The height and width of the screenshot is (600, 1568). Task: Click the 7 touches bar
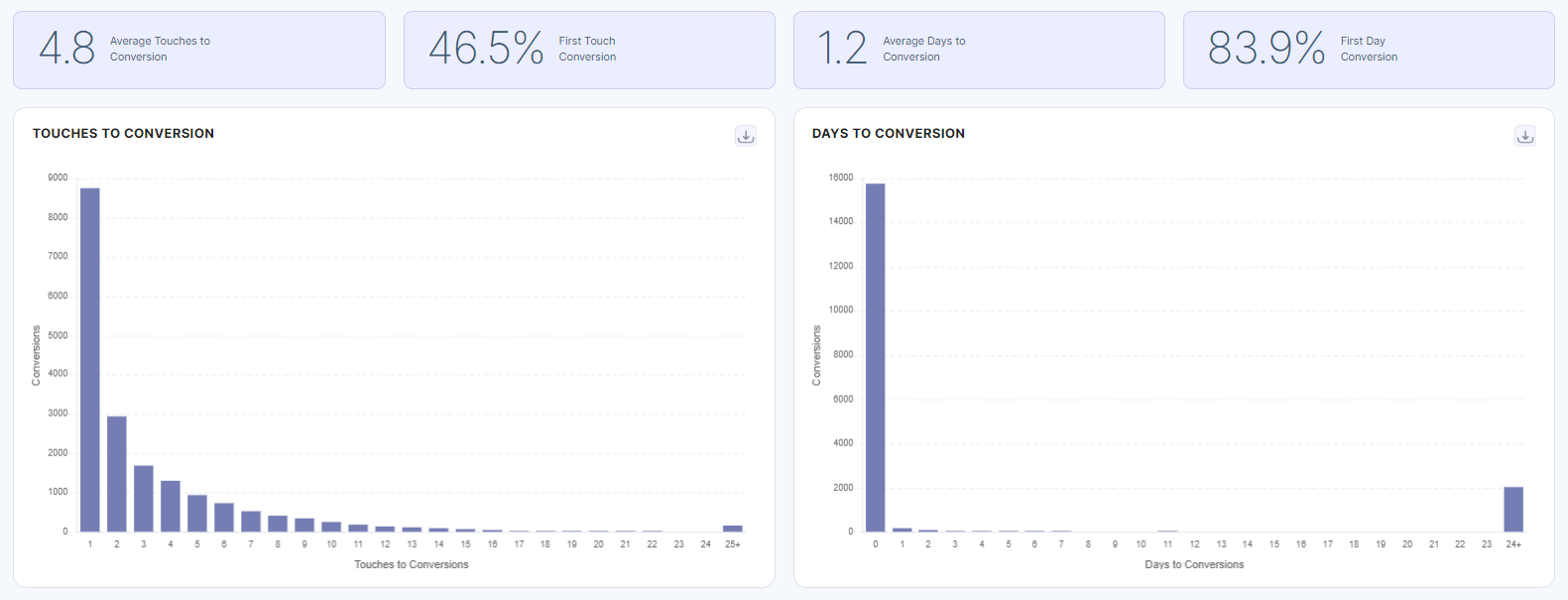coord(251,522)
